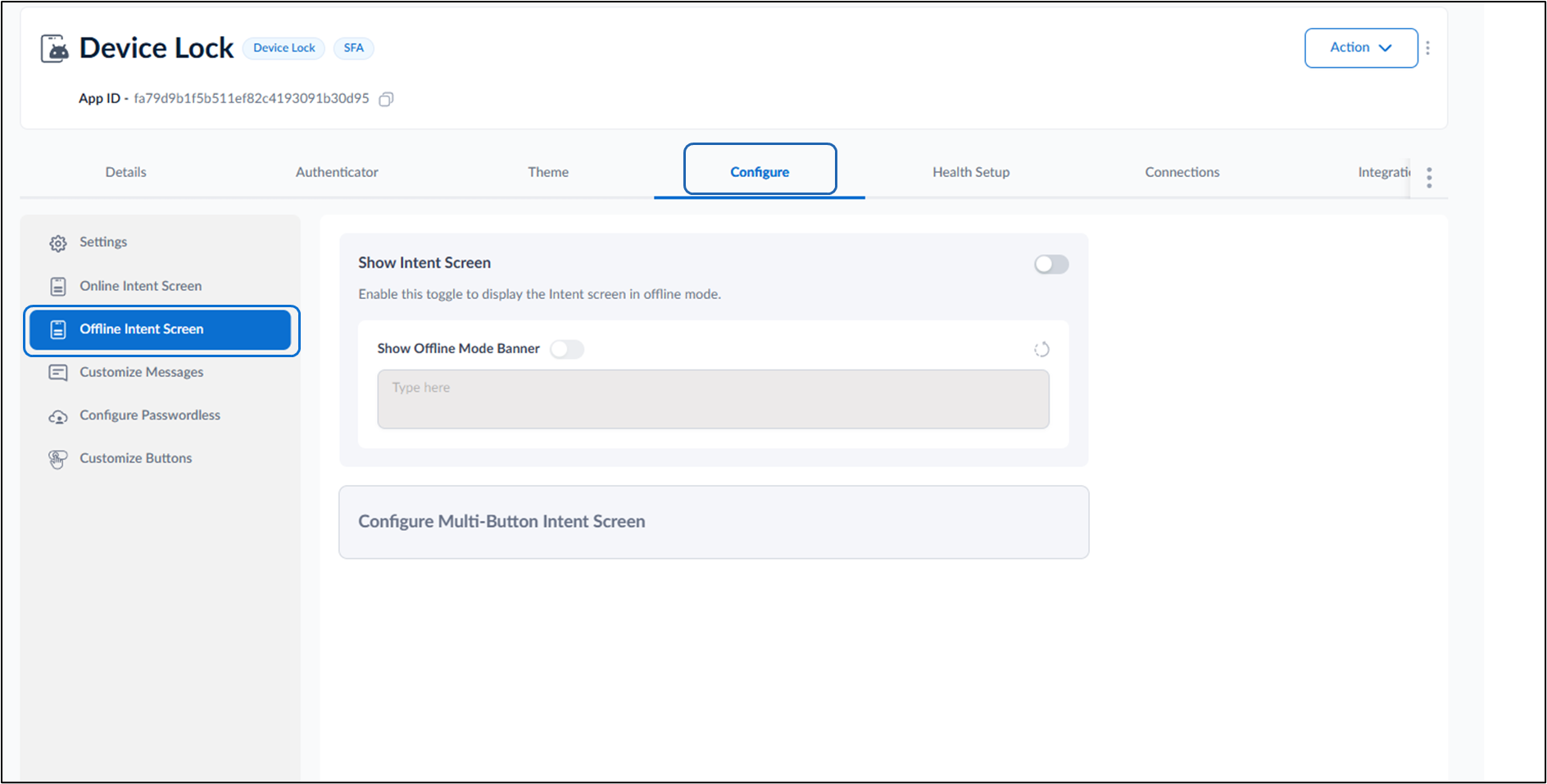Open the tab overflow three-dot menu
This screenshot has height=784, width=1547.
pos(1429,178)
